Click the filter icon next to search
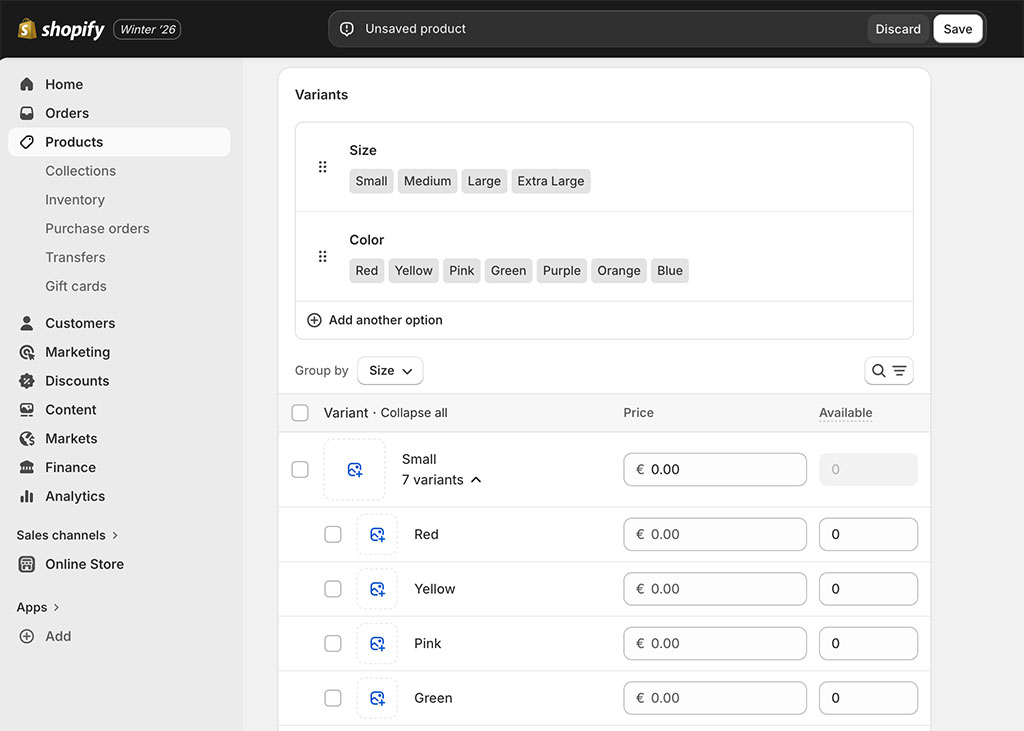Viewport: 1024px width, 731px height. click(897, 370)
